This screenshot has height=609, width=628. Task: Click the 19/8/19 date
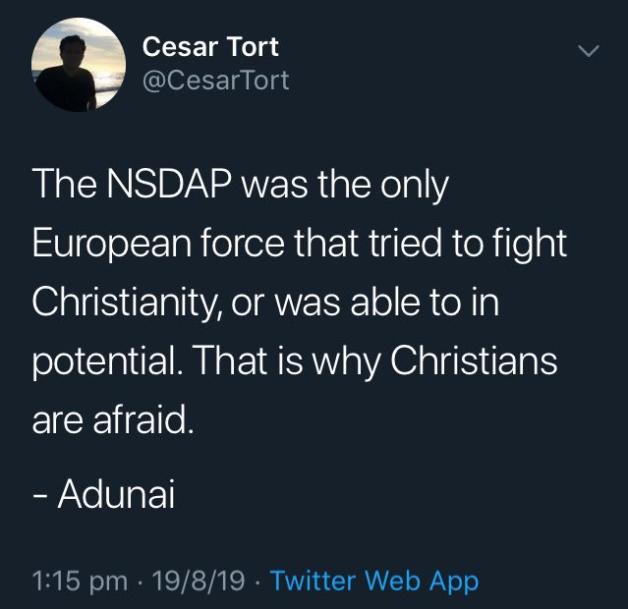(x=199, y=580)
